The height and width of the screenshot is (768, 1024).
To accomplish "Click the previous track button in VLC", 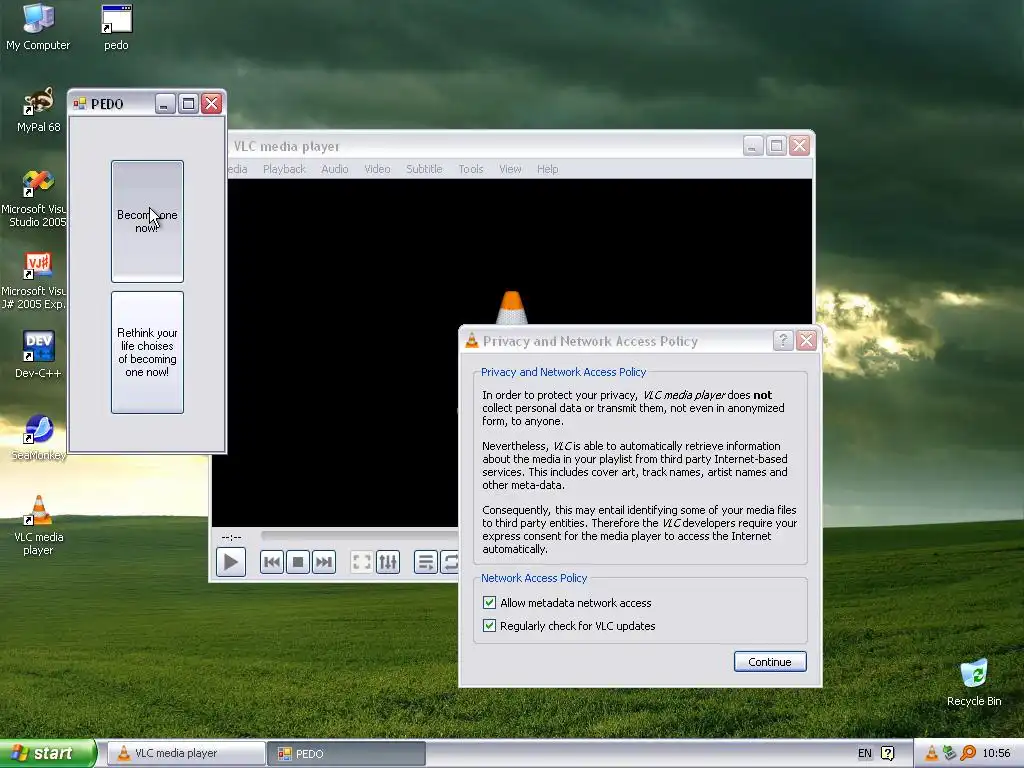I will click(x=272, y=562).
